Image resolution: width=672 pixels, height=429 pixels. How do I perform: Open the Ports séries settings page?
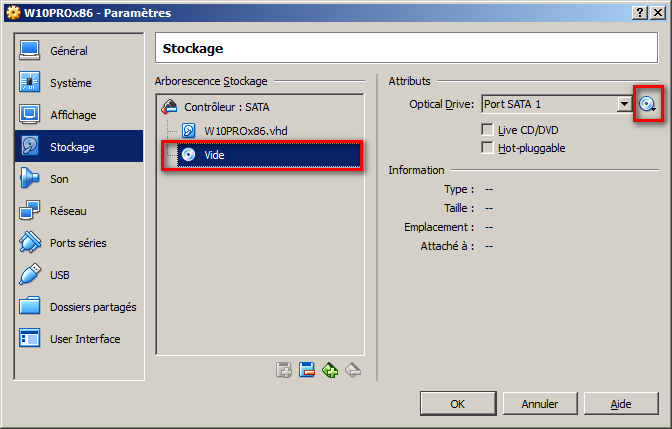point(77,243)
